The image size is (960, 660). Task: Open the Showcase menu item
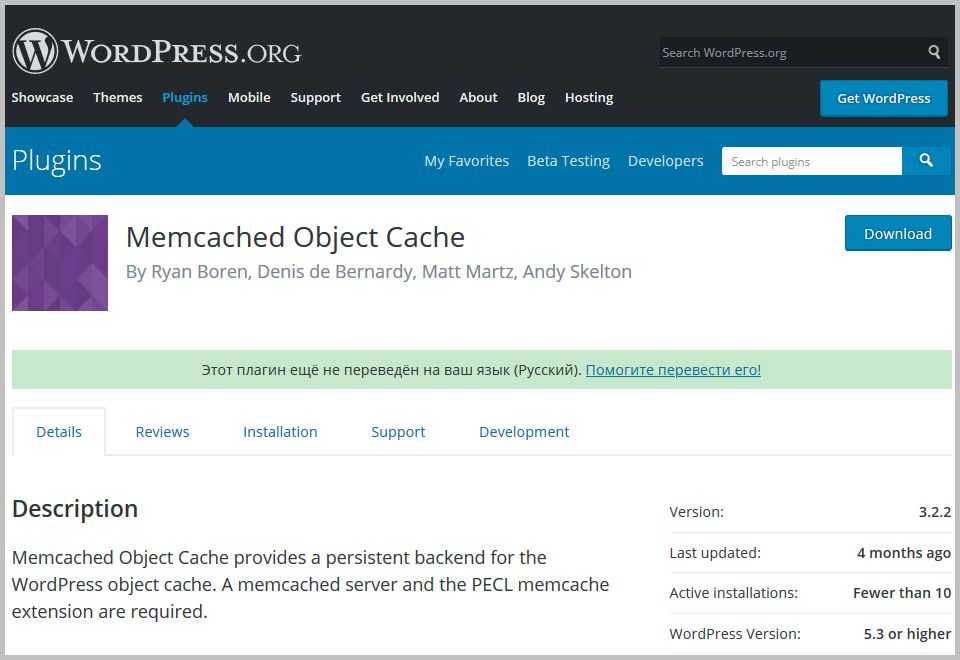click(42, 97)
